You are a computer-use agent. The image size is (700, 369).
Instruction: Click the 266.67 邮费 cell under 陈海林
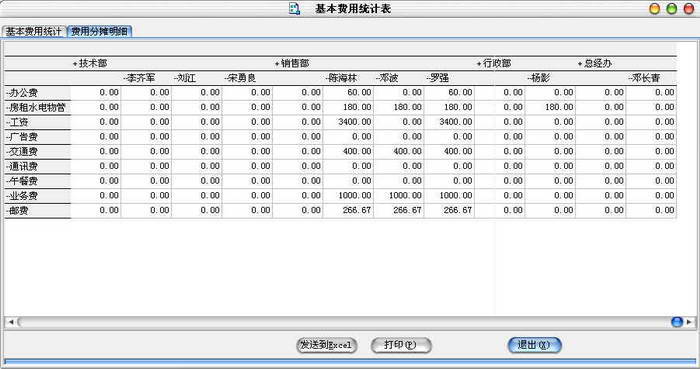tap(348, 210)
